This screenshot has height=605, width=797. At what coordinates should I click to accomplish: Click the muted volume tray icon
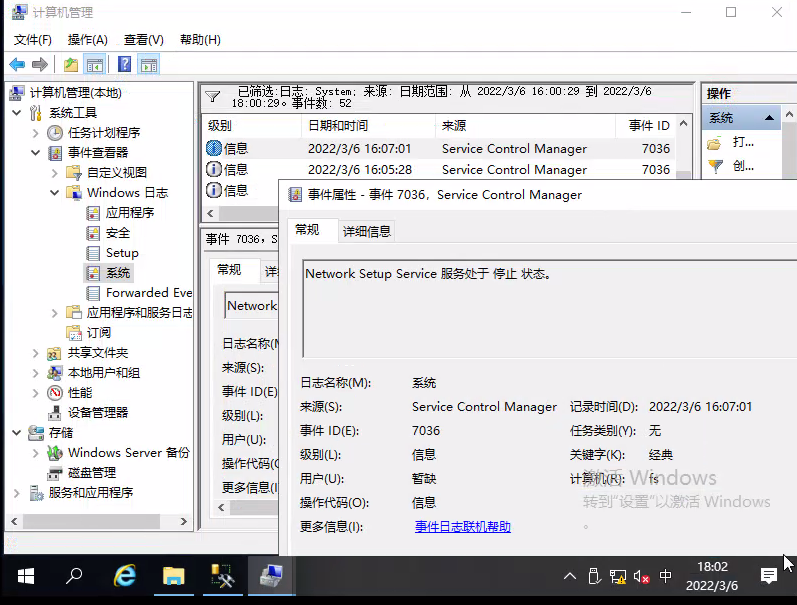641,577
